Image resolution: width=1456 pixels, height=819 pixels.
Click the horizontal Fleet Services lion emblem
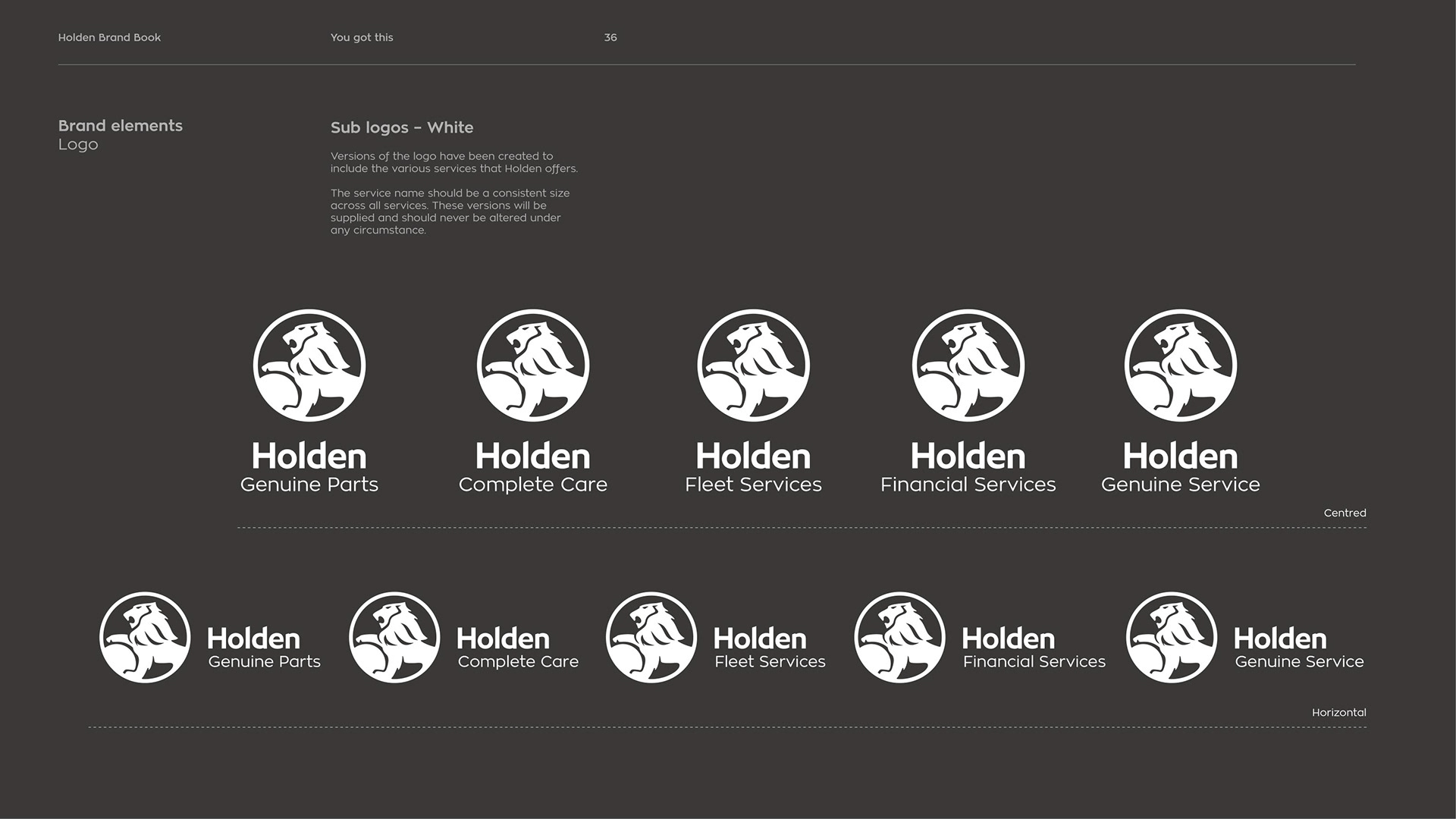tap(651, 638)
